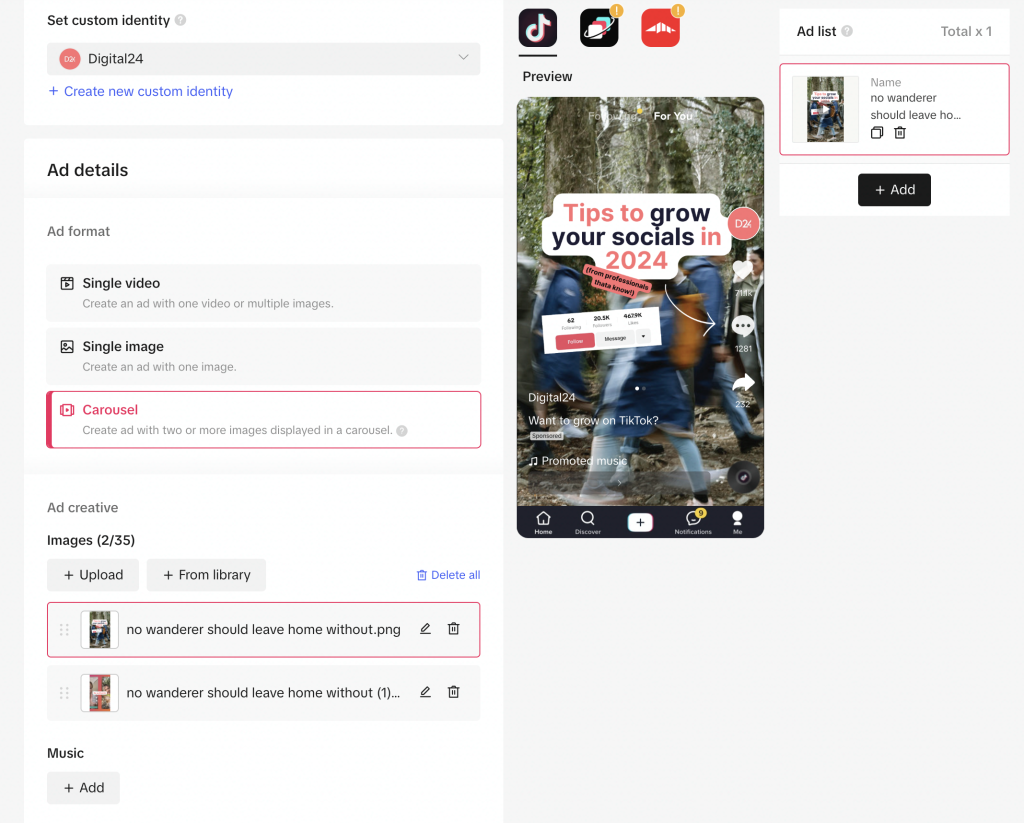
Task: Delete the ad via Ad list trash icon
Action: click(899, 132)
